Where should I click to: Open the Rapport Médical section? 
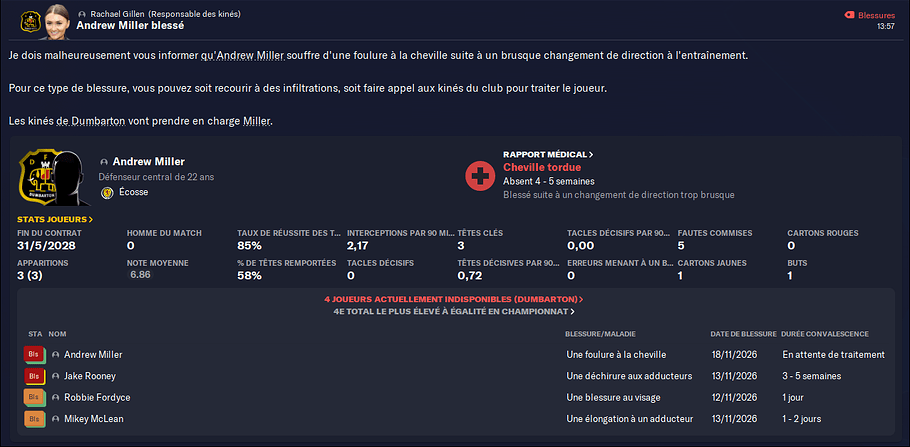pos(548,155)
